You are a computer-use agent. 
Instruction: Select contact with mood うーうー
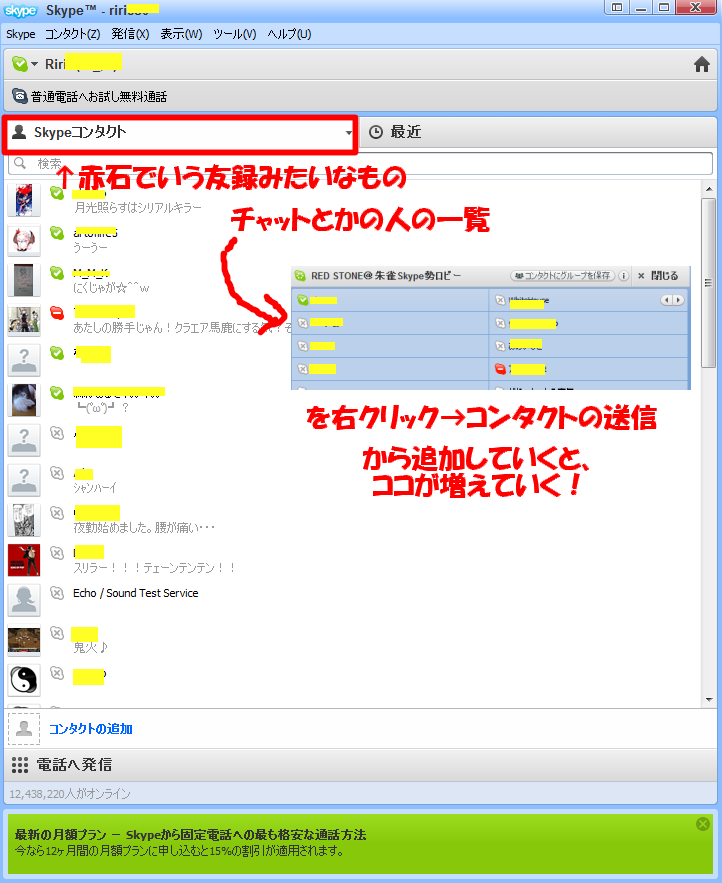tap(353, 240)
